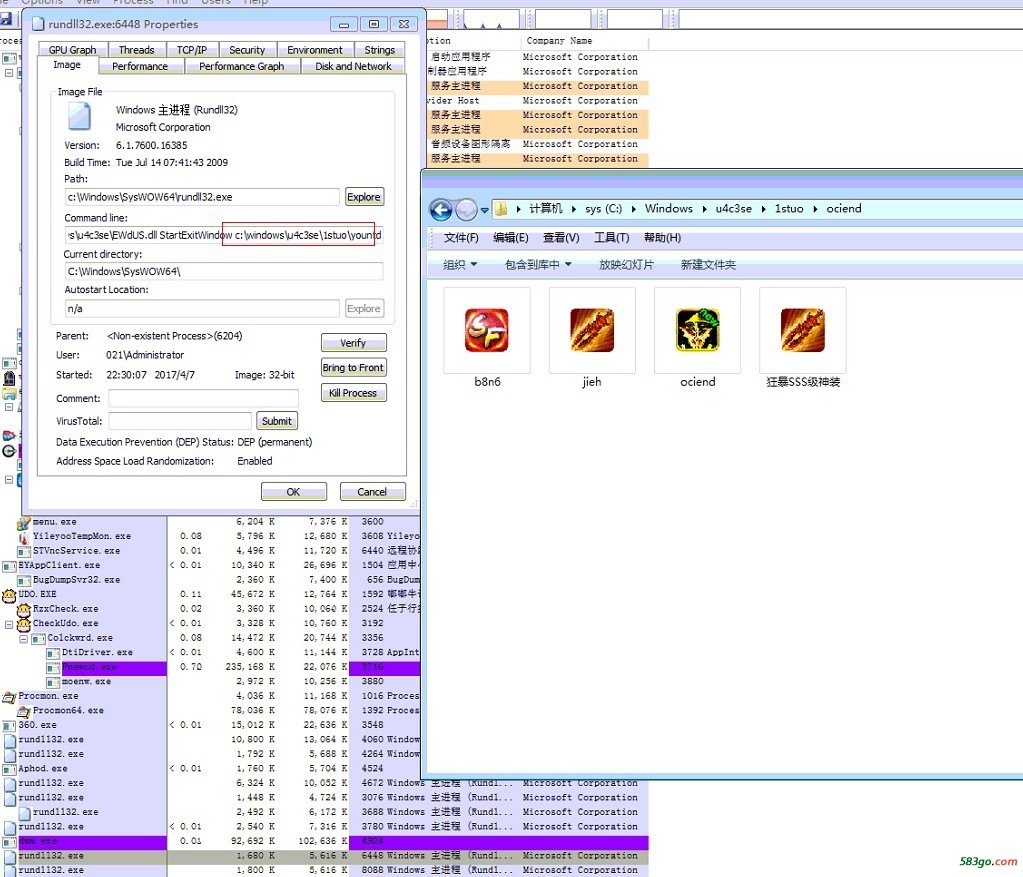
Task: Cancel the Properties dialog
Action: (372, 491)
